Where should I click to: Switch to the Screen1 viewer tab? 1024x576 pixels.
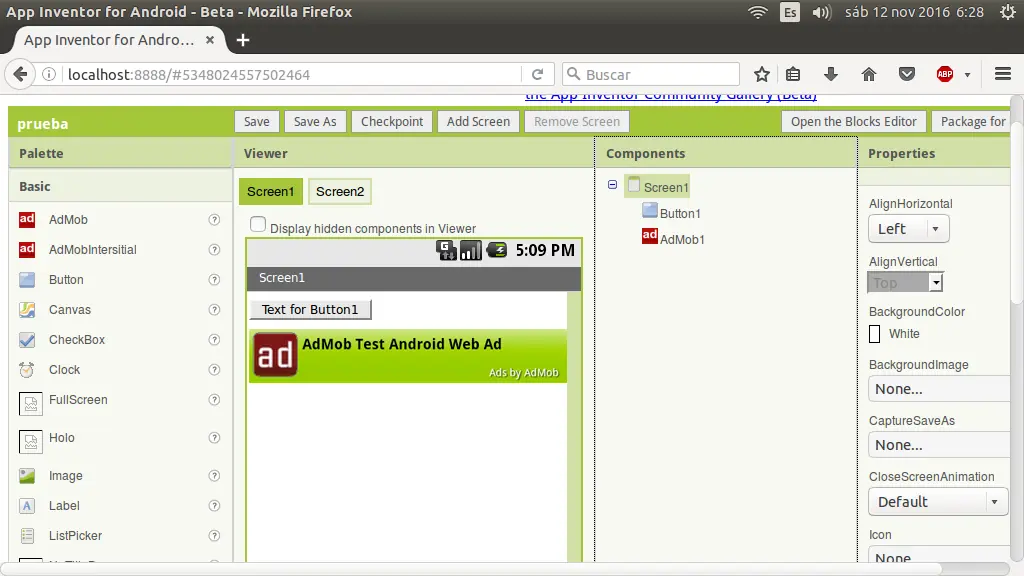click(270, 191)
